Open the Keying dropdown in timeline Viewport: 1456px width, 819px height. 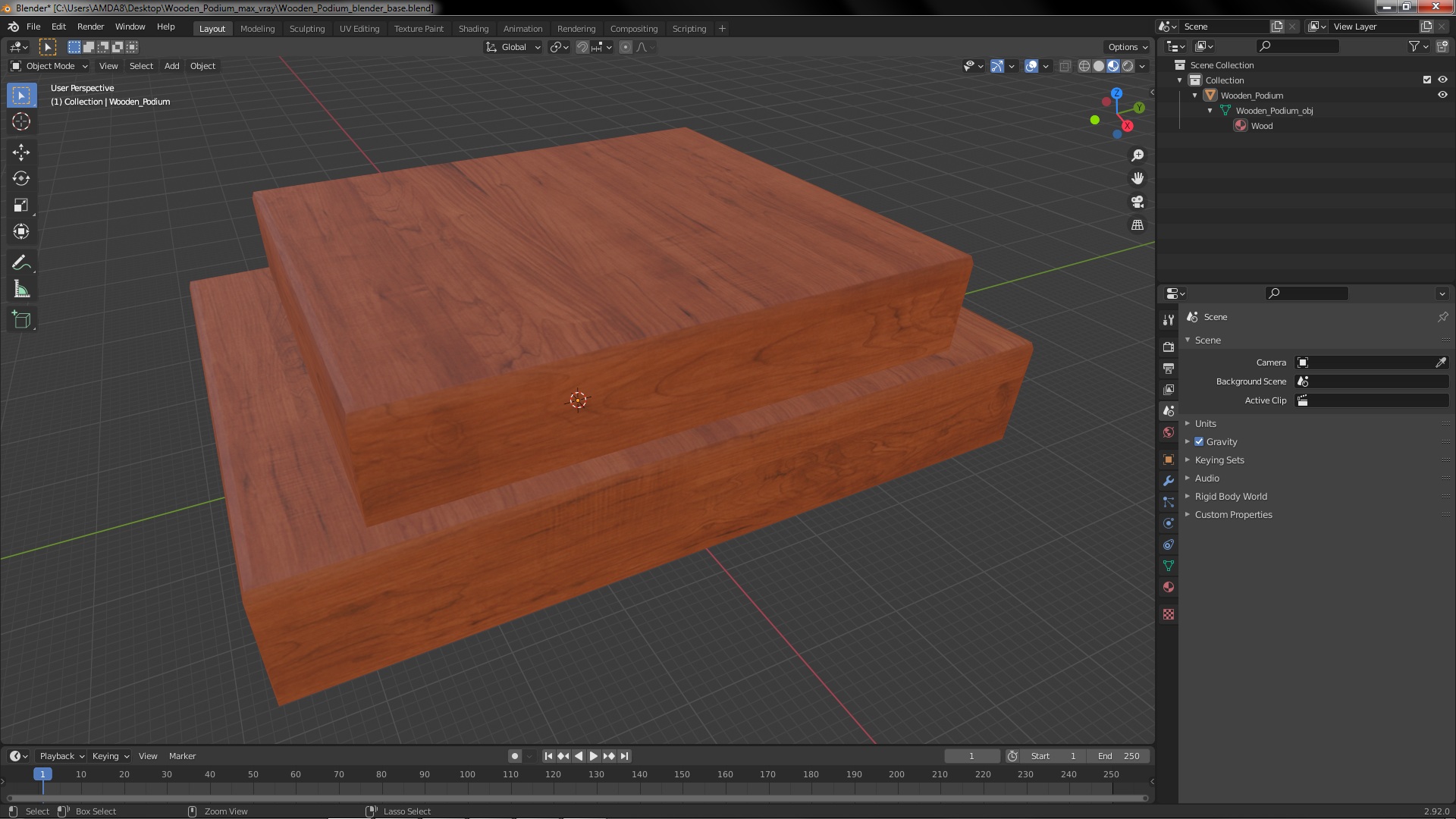[111, 756]
